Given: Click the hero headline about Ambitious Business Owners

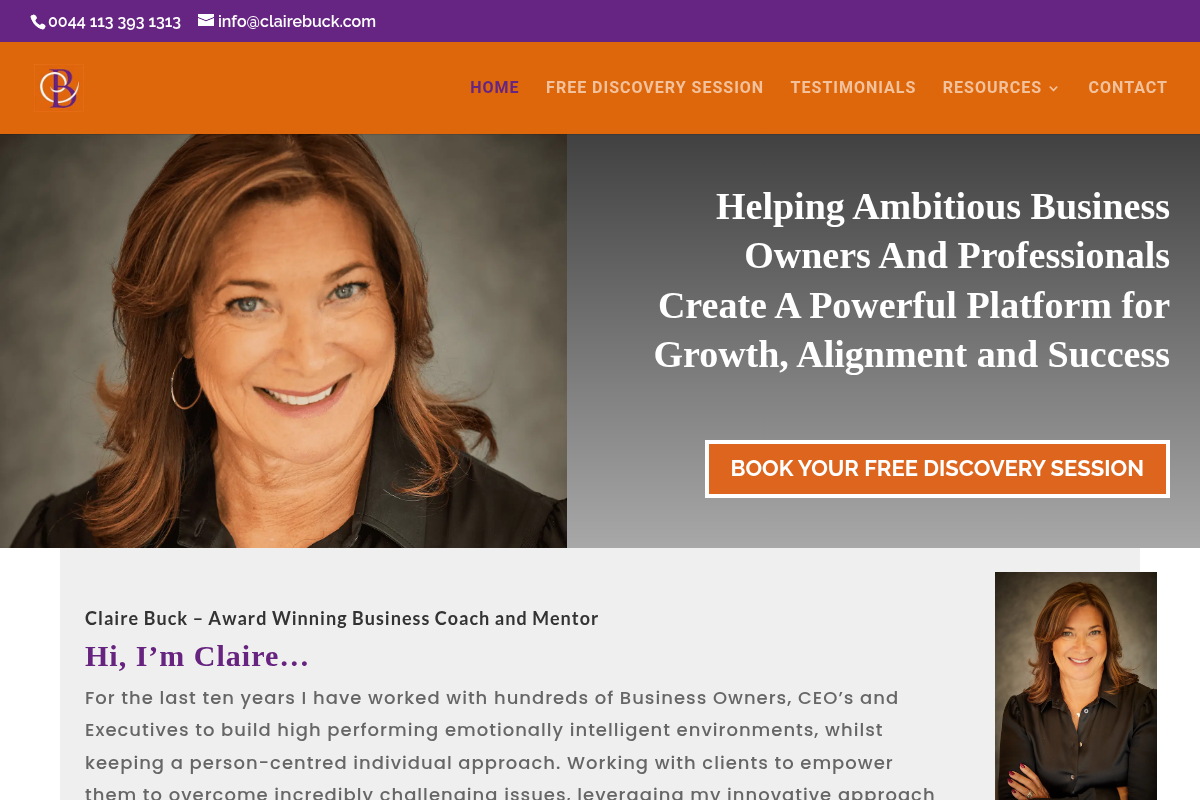Looking at the screenshot, I should pos(912,280).
